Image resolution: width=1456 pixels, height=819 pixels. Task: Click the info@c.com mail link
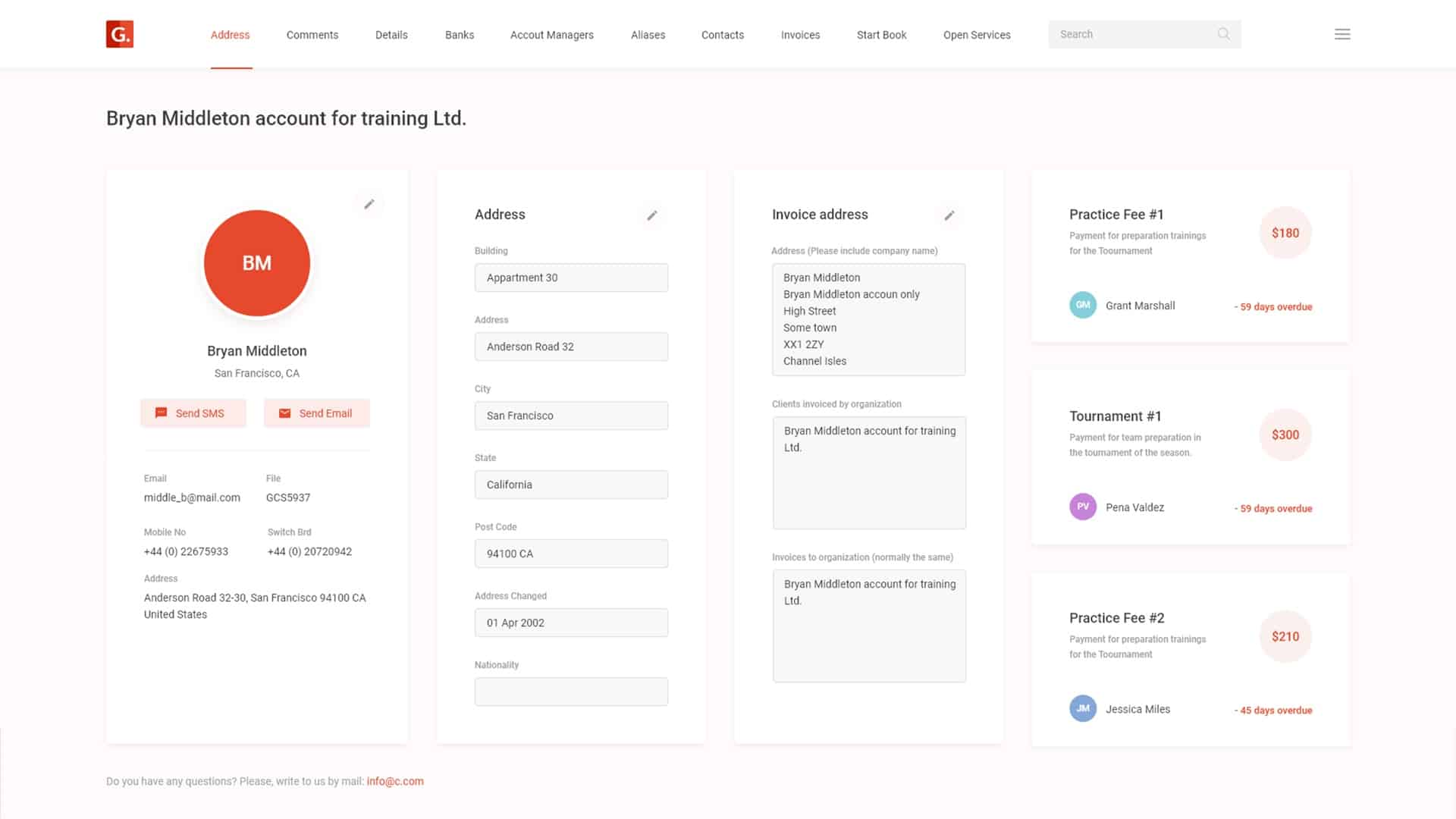(395, 781)
